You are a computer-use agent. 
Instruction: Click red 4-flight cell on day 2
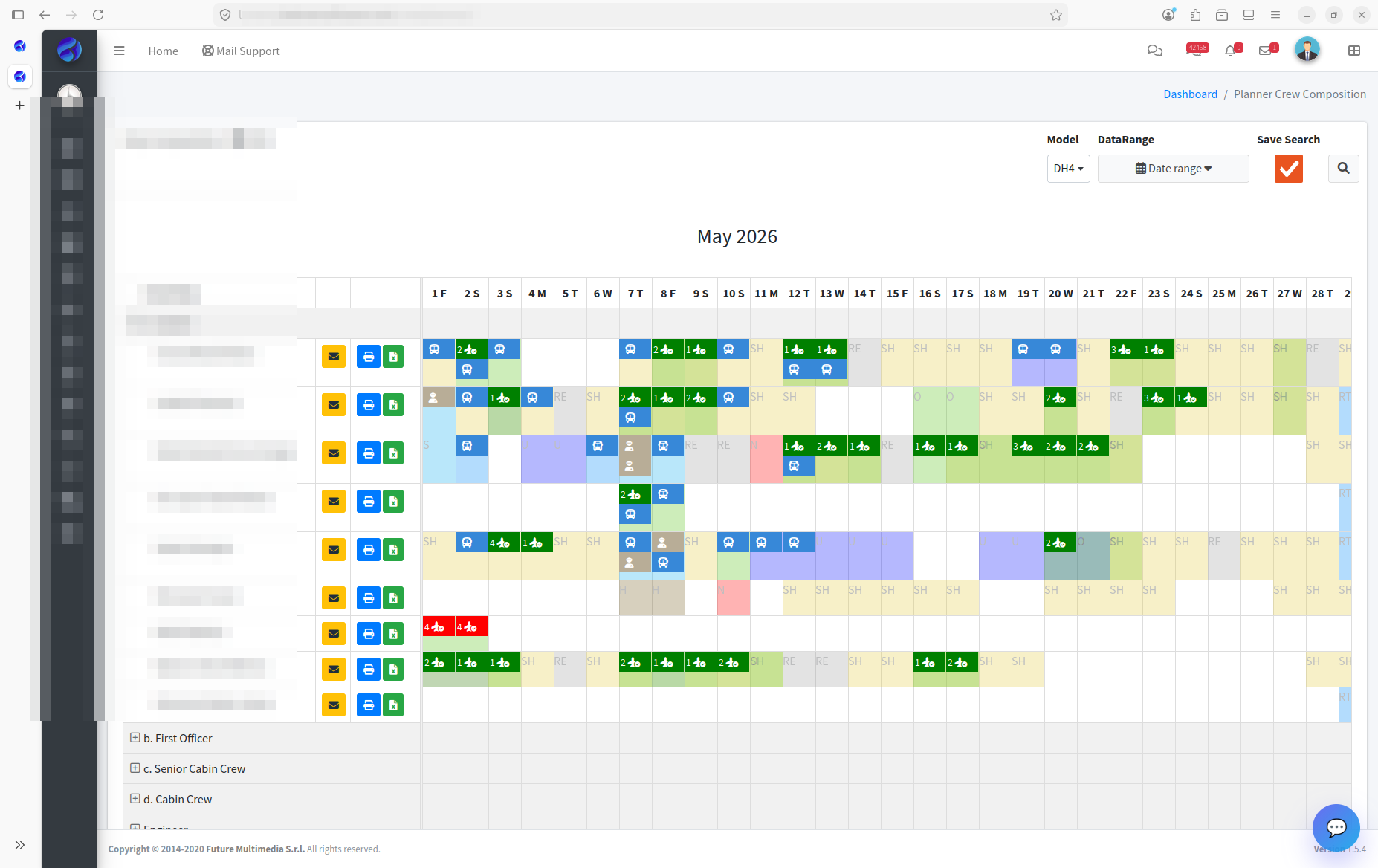pos(471,626)
